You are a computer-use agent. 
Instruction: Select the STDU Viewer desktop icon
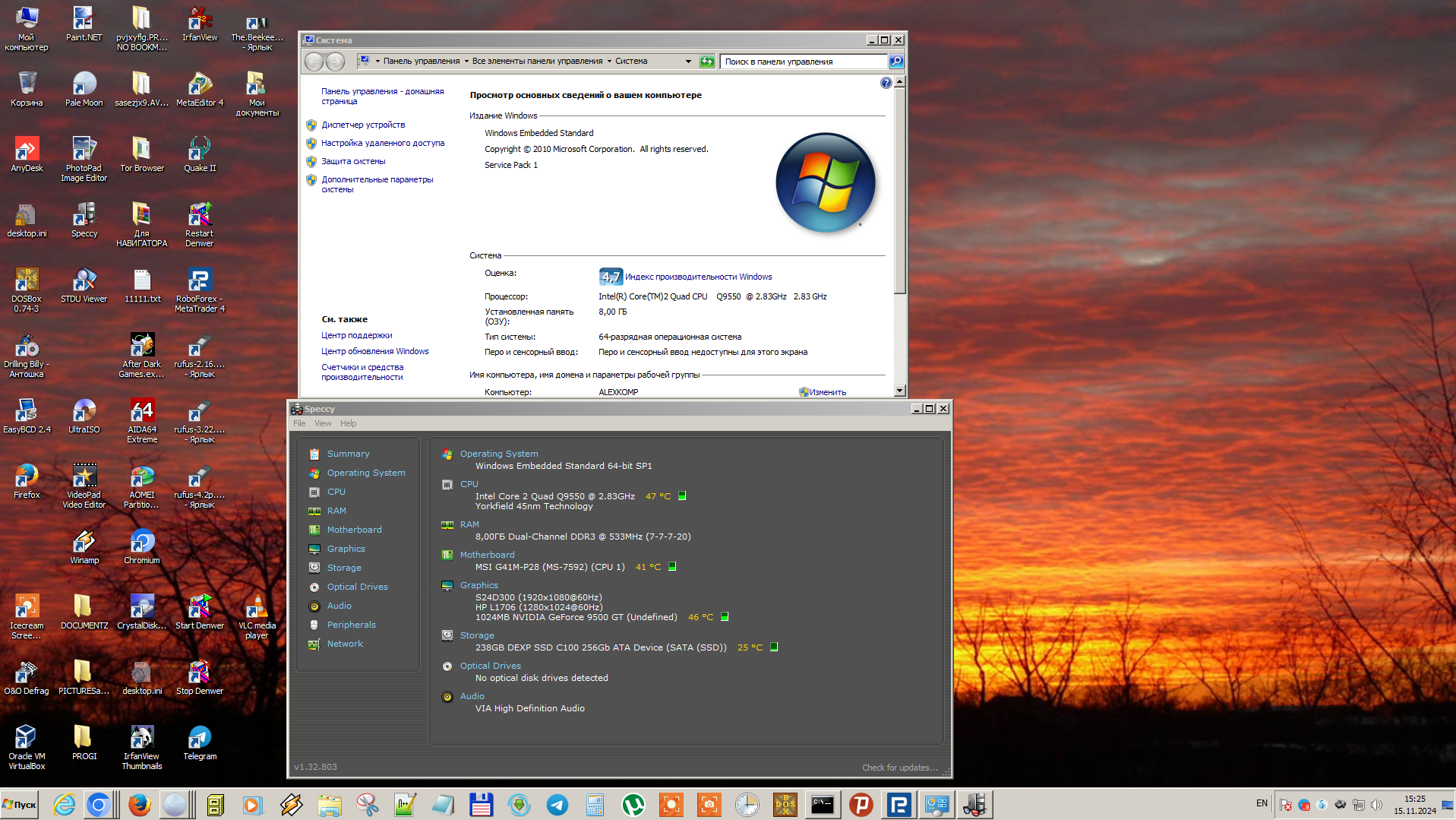point(84,286)
